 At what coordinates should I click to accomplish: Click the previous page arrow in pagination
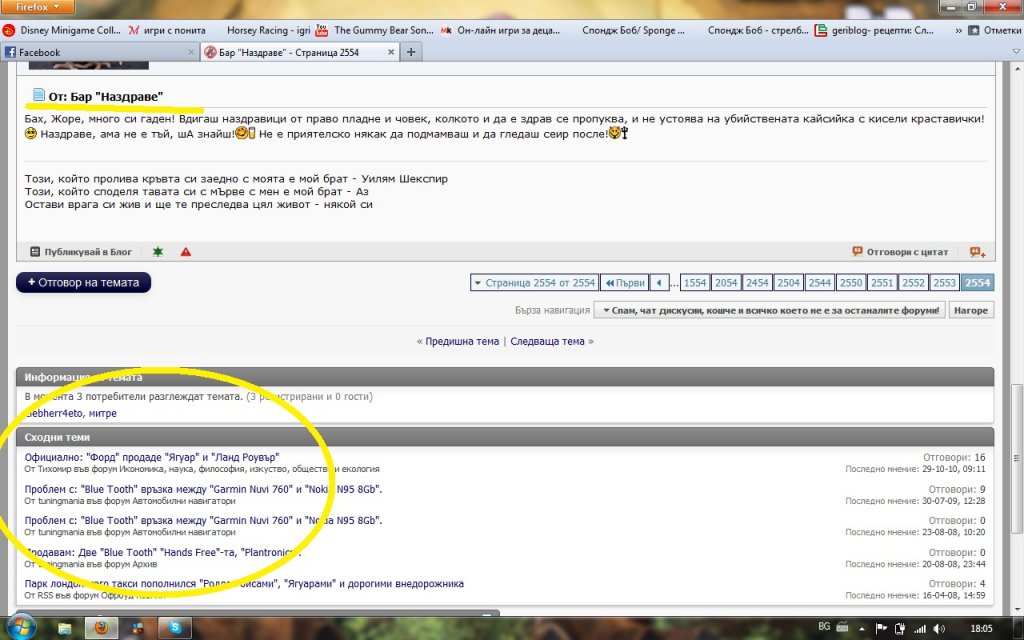pyautogui.click(x=659, y=283)
